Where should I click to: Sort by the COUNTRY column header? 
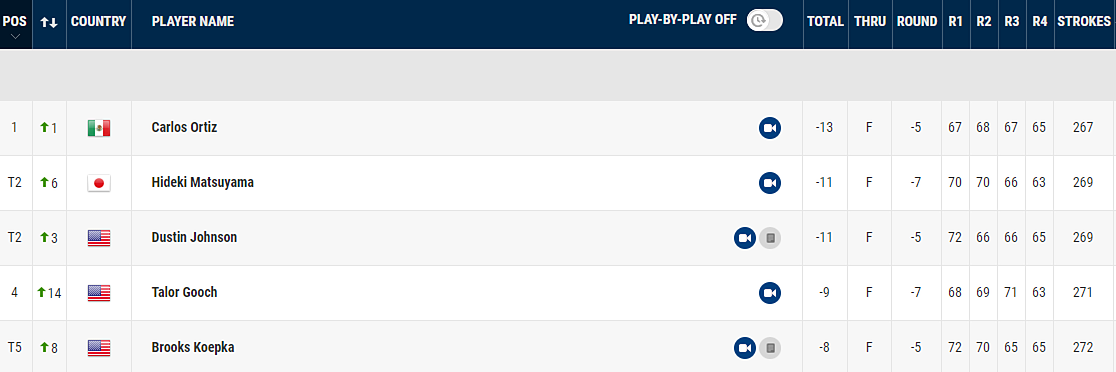pyautogui.click(x=98, y=21)
